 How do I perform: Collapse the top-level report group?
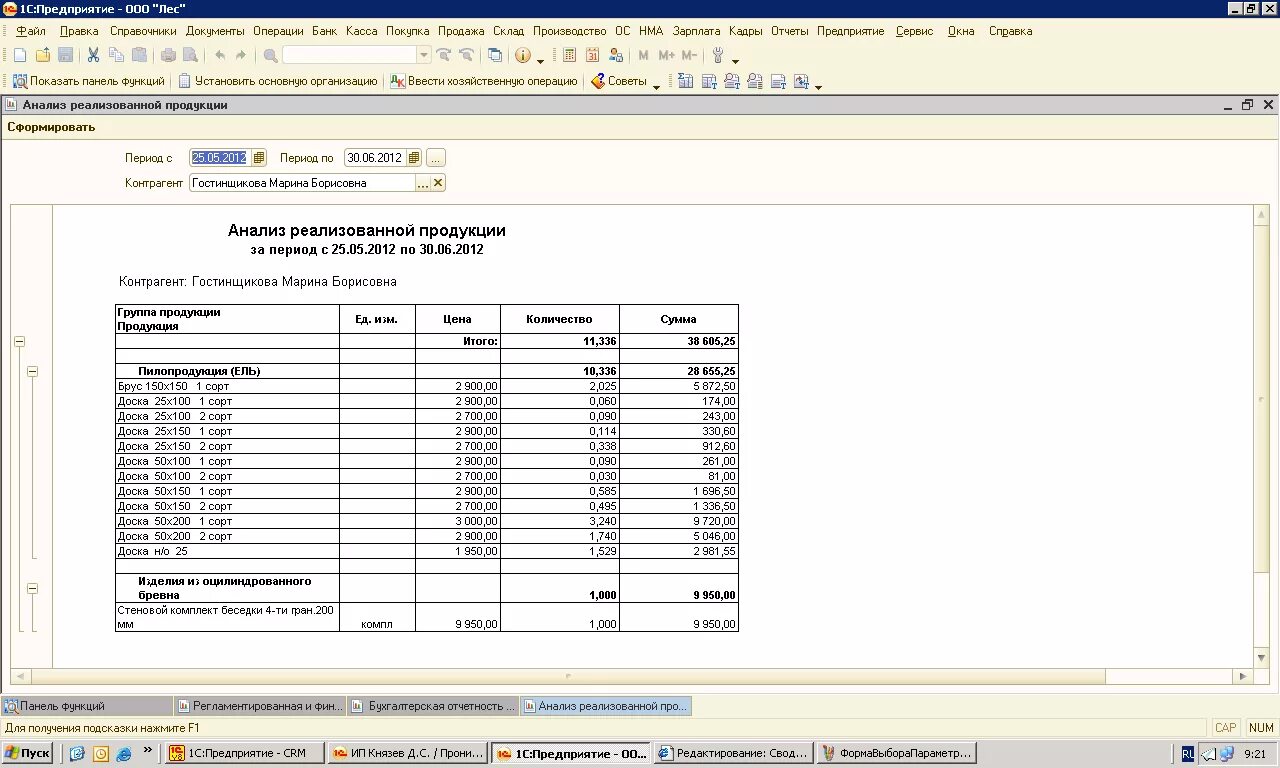(19, 342)
